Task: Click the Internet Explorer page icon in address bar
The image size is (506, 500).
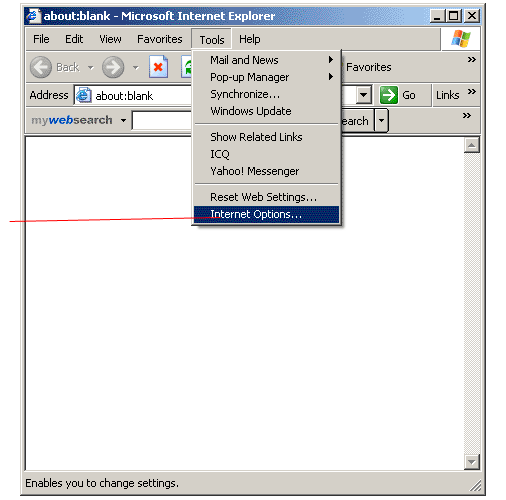Action: click(x=83, y=96)
